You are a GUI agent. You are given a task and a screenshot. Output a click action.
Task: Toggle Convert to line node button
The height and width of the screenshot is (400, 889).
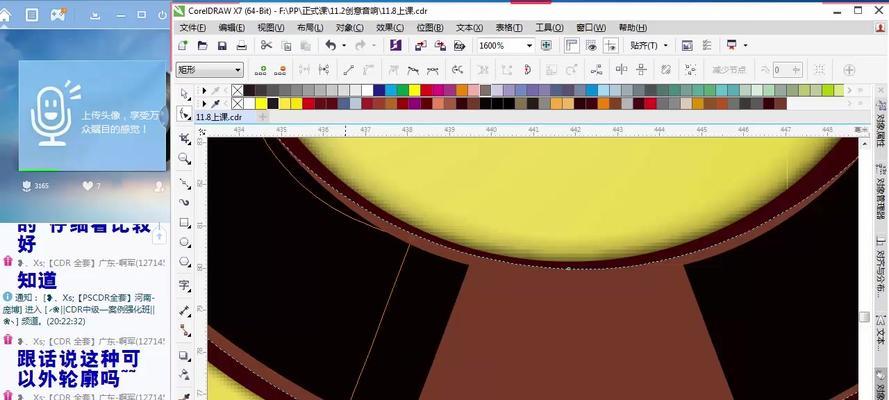[x=349, y=70]
